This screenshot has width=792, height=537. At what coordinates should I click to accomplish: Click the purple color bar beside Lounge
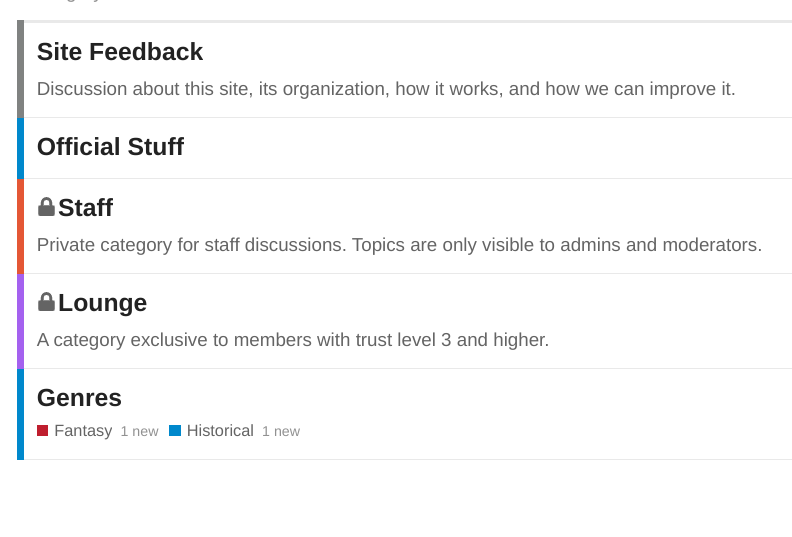(x=20, y=321)
